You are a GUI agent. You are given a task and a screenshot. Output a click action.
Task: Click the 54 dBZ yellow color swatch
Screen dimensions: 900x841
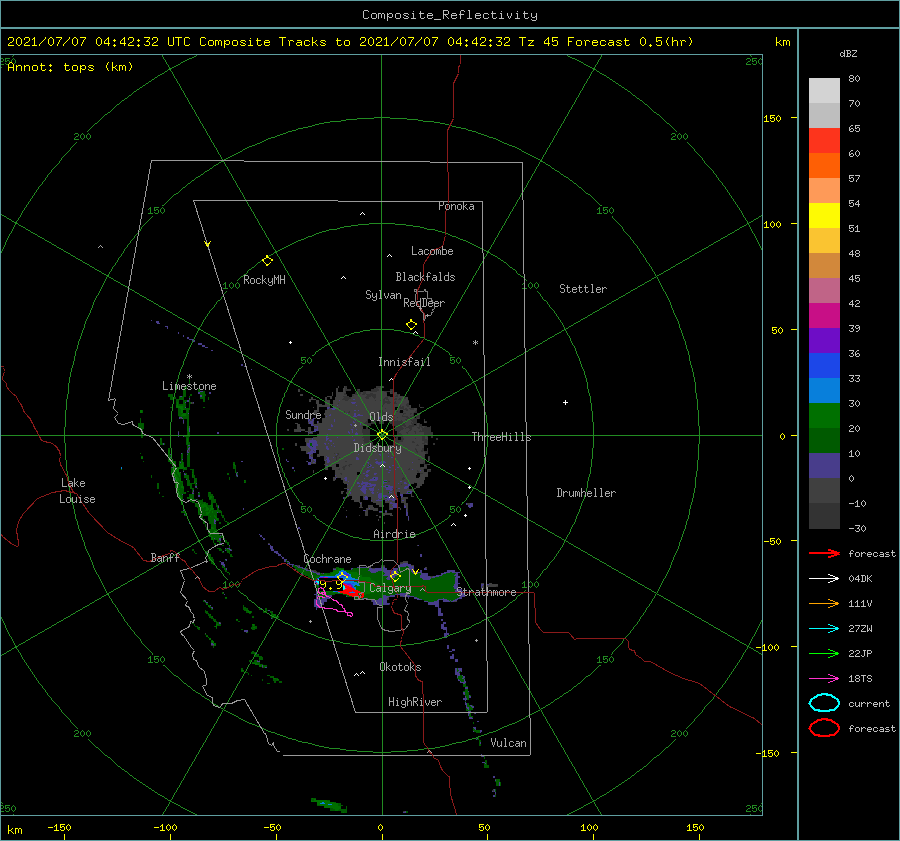824,215
